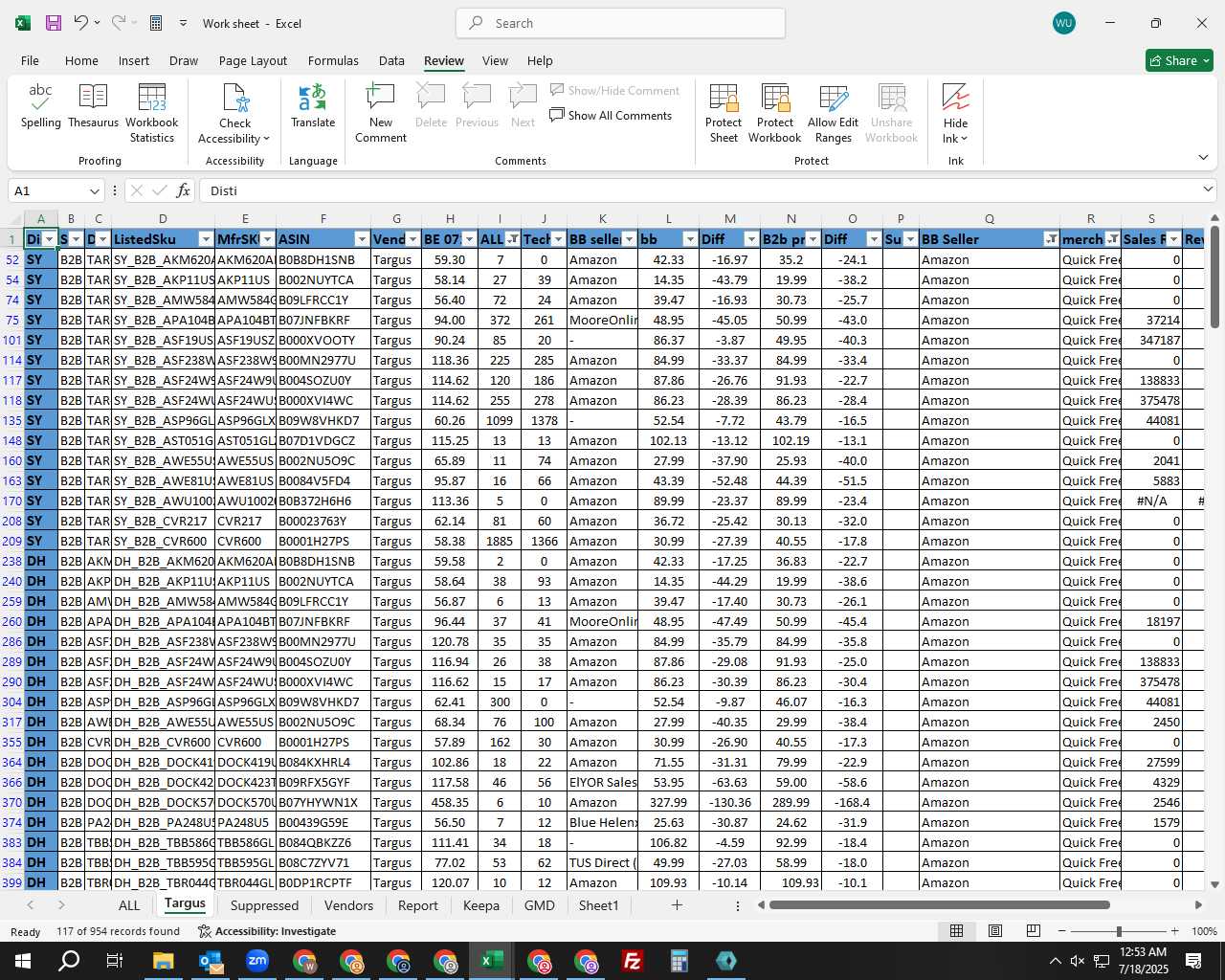This screenshot has height=980, width=1225.
Task: Click the Insert Function fx icon
Action: point(183,190)
